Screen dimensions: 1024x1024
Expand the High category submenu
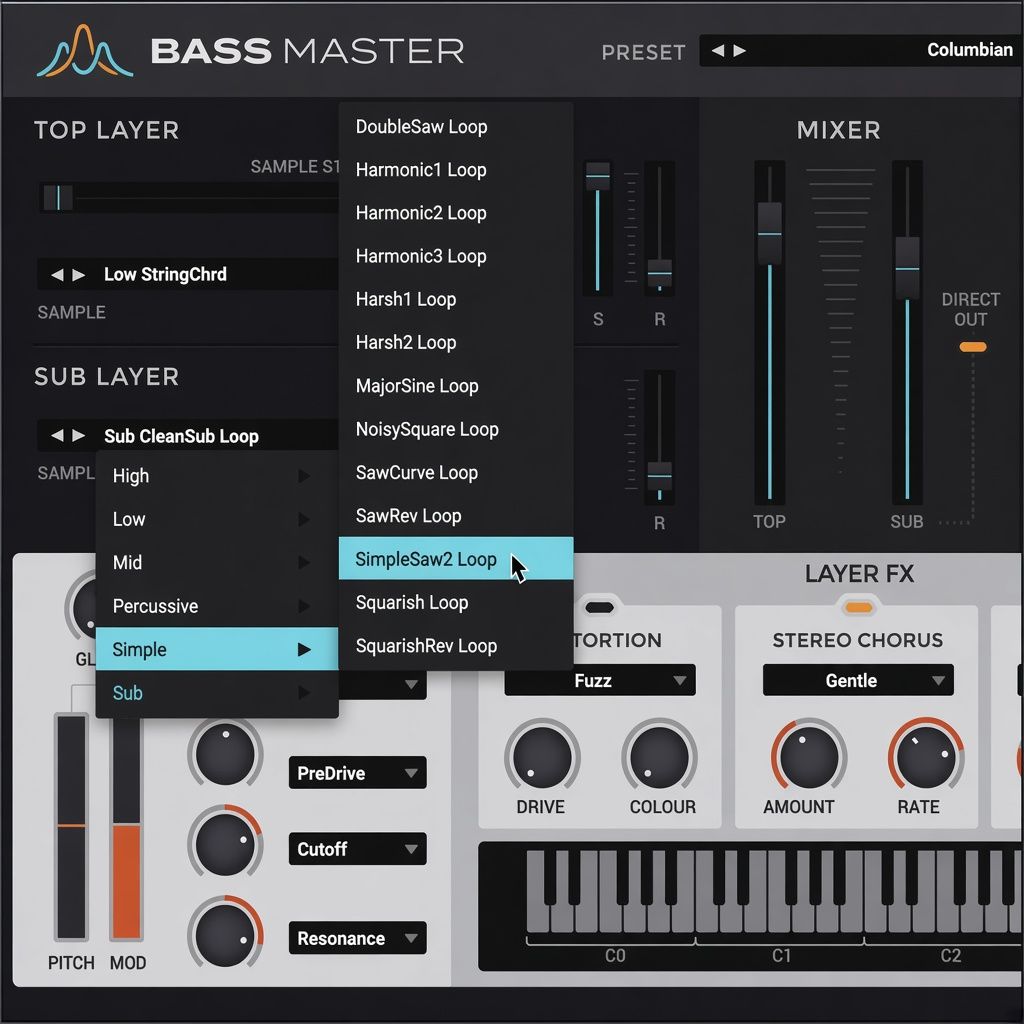click(x=217, y=475)
